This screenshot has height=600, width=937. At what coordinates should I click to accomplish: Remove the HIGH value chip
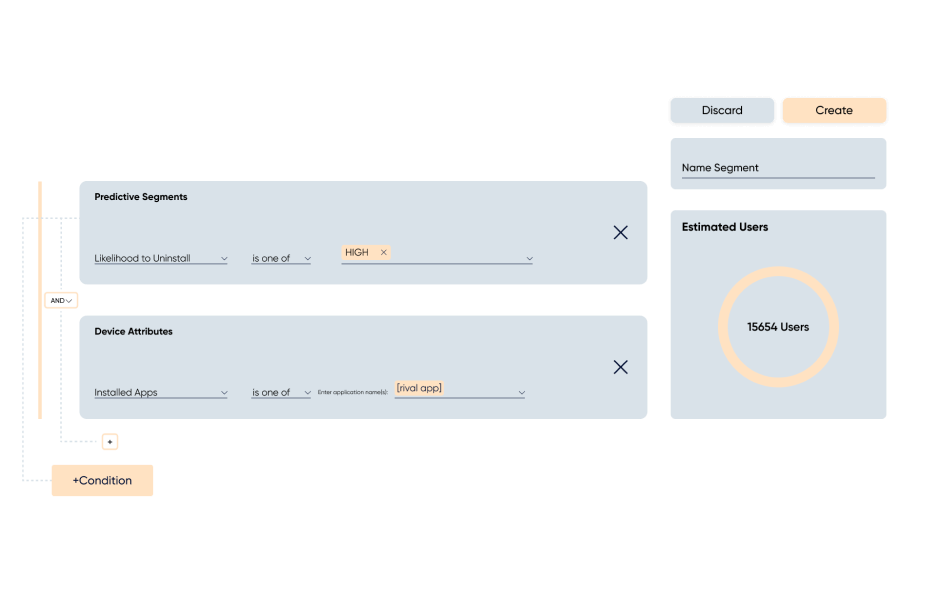click(x=384, y=252)
